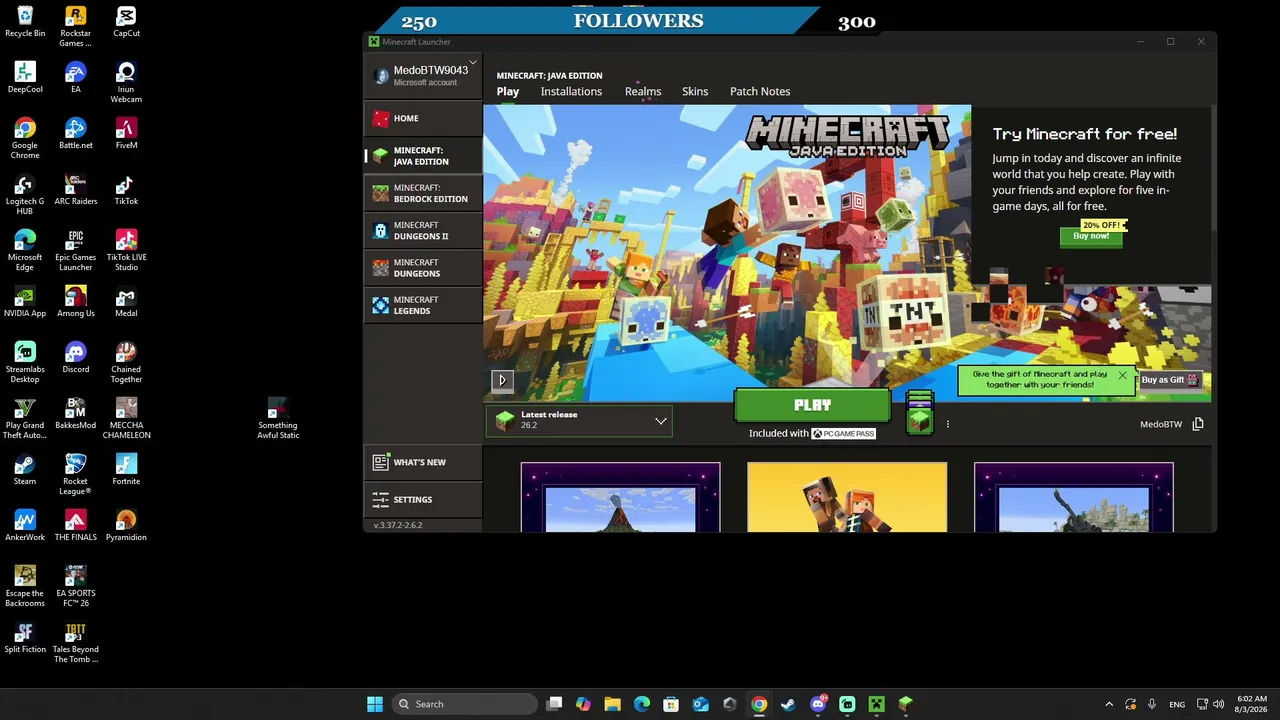Image resolution: width=1280 pixels, height=720 pixels.
Task: Open Something Awful Static desktop icon
Action: coord(278,419)
